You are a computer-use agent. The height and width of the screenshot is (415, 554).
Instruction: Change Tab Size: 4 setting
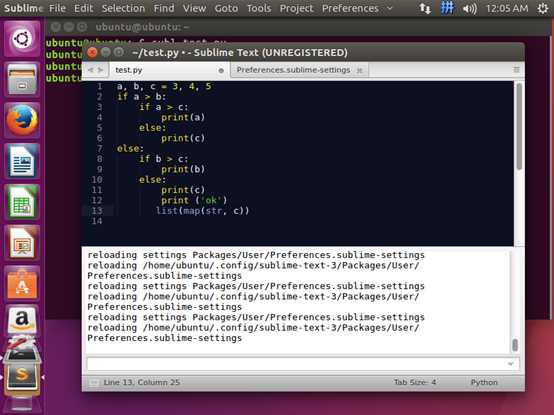(x=415, y=383)
